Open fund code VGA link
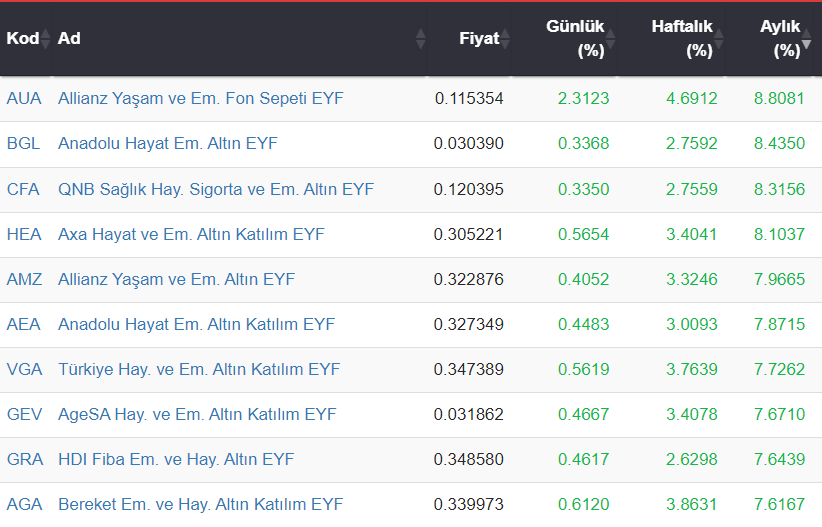The height and width of the screenshot is (527, 822). point(25,370)
